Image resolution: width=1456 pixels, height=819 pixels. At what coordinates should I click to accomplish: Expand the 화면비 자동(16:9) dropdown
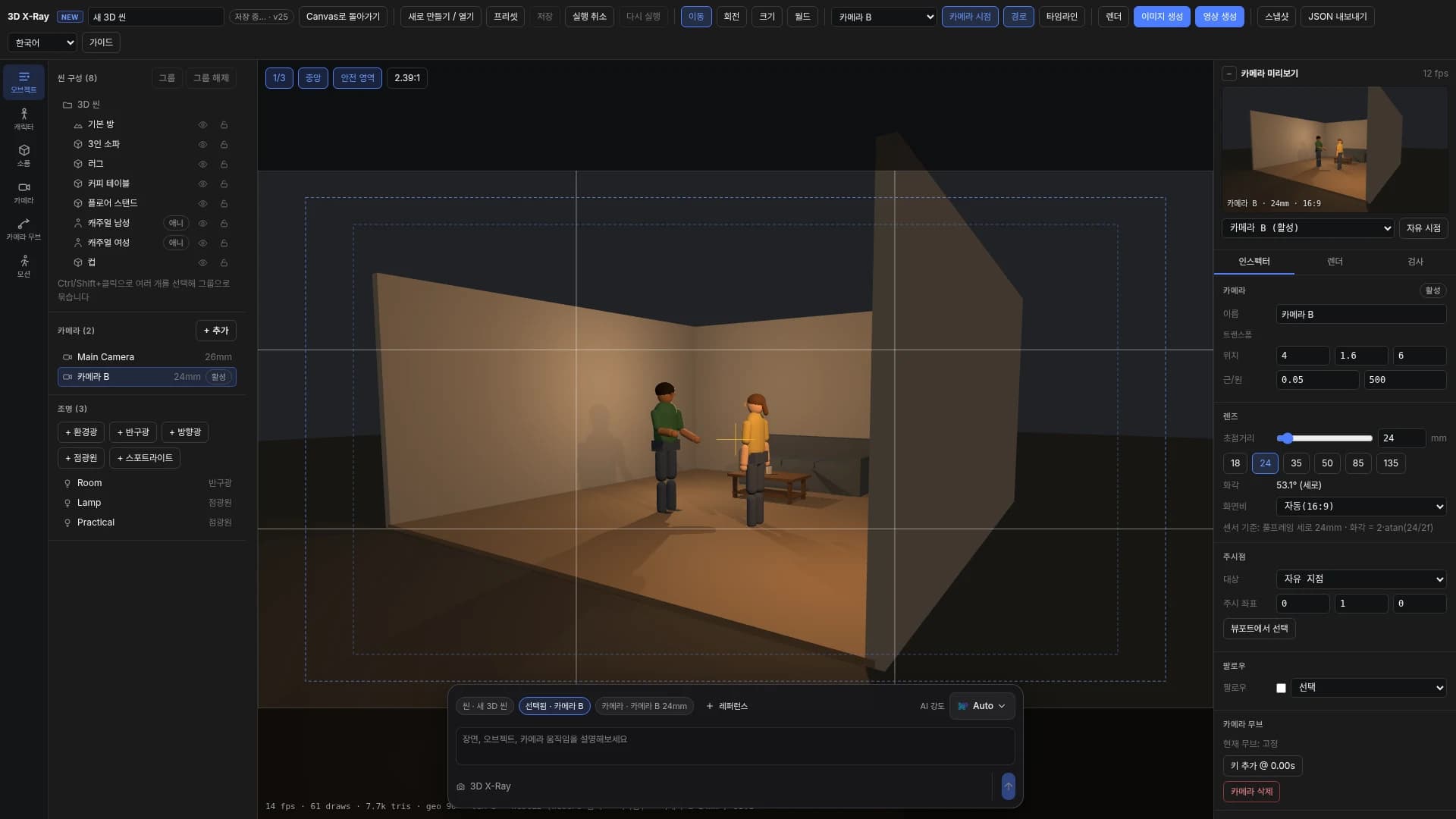point(1360,506)
